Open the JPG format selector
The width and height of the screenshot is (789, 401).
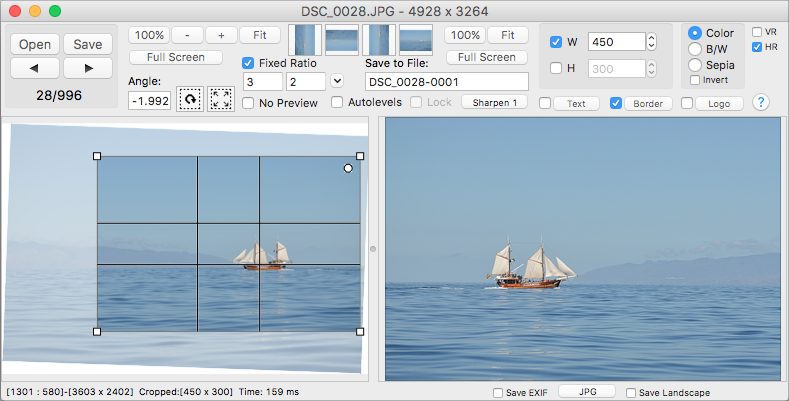click(587, 391)
